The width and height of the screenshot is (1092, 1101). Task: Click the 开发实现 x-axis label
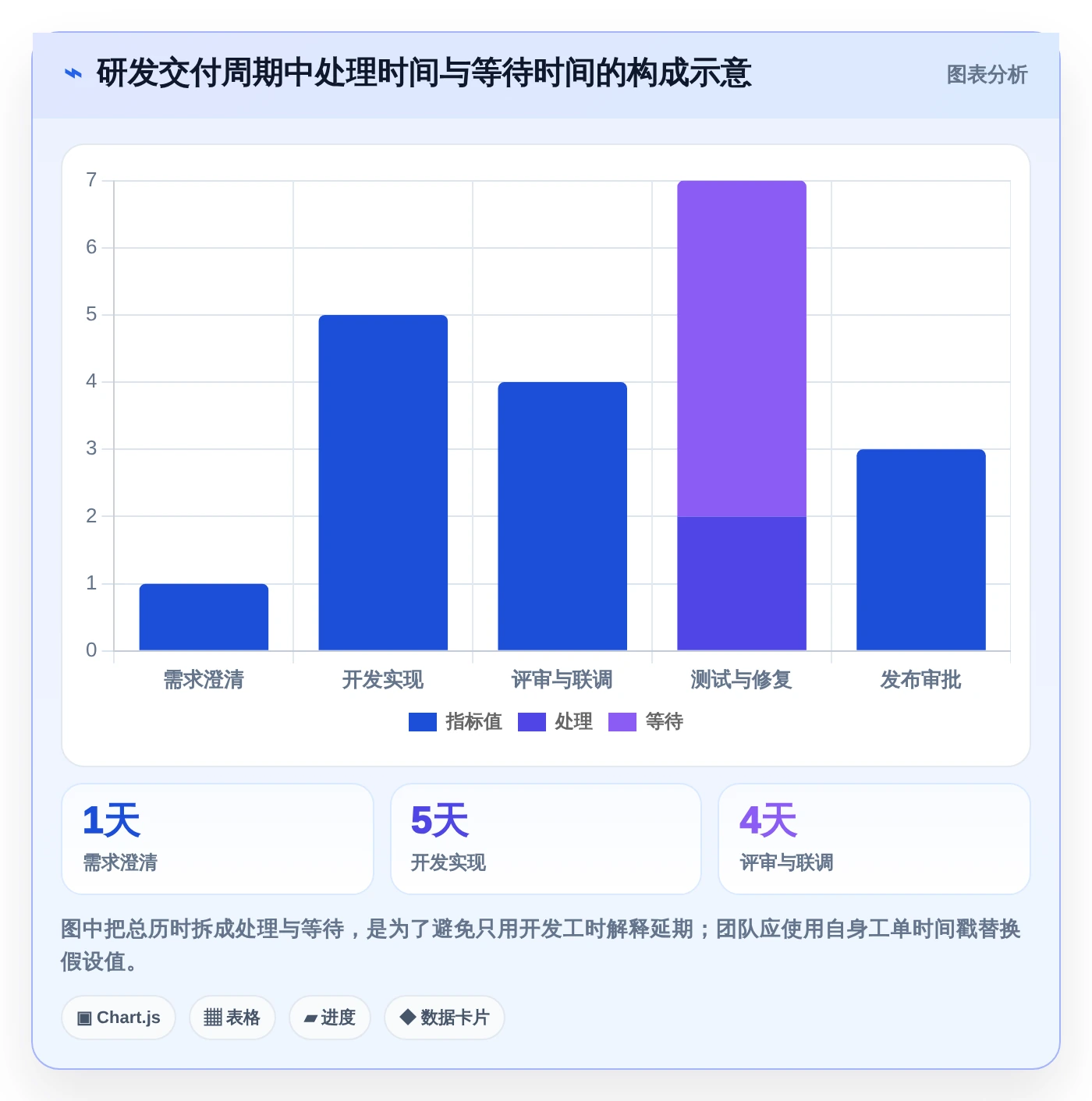coord(383,680)
